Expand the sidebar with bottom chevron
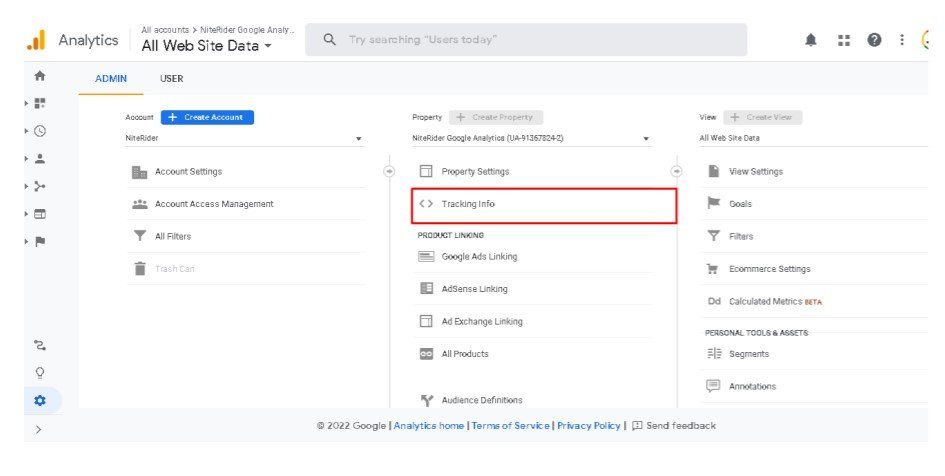 tap(39, 430)
